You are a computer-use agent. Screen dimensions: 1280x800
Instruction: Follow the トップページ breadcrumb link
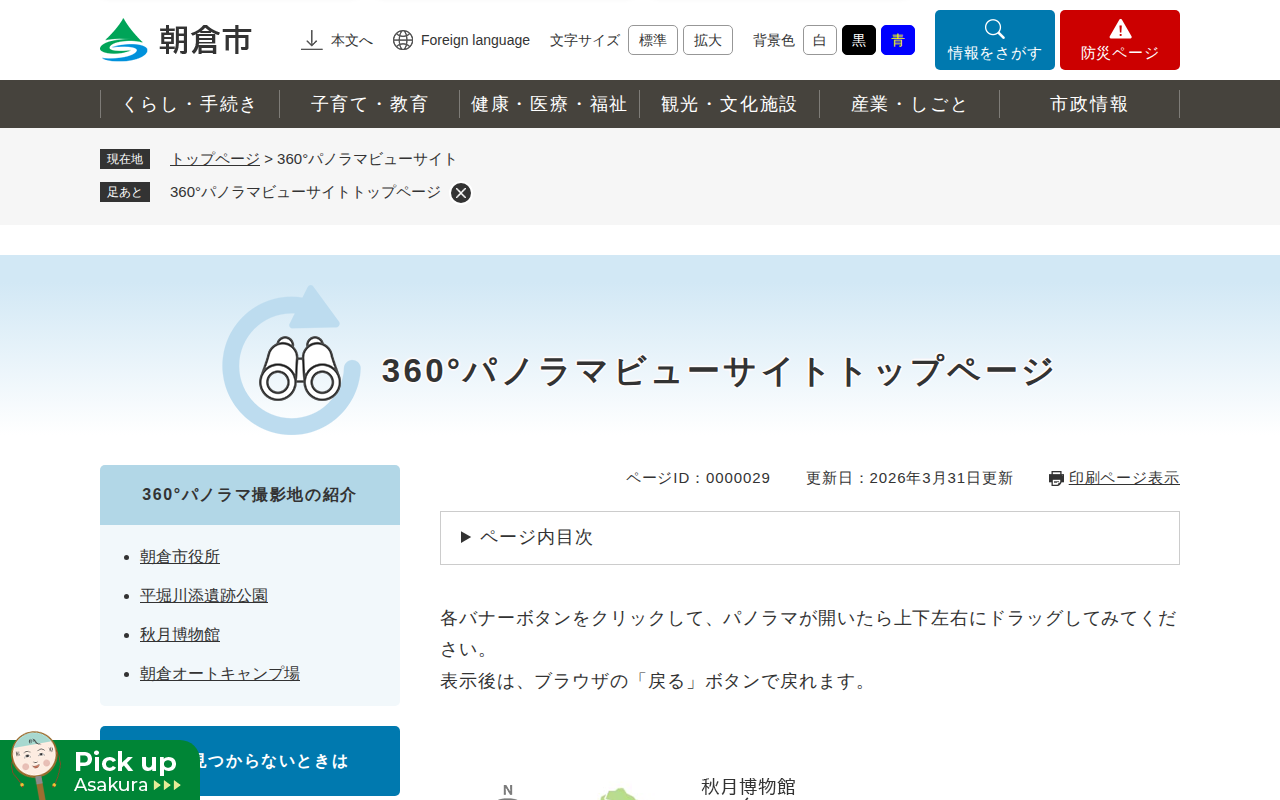pos(215,159)
